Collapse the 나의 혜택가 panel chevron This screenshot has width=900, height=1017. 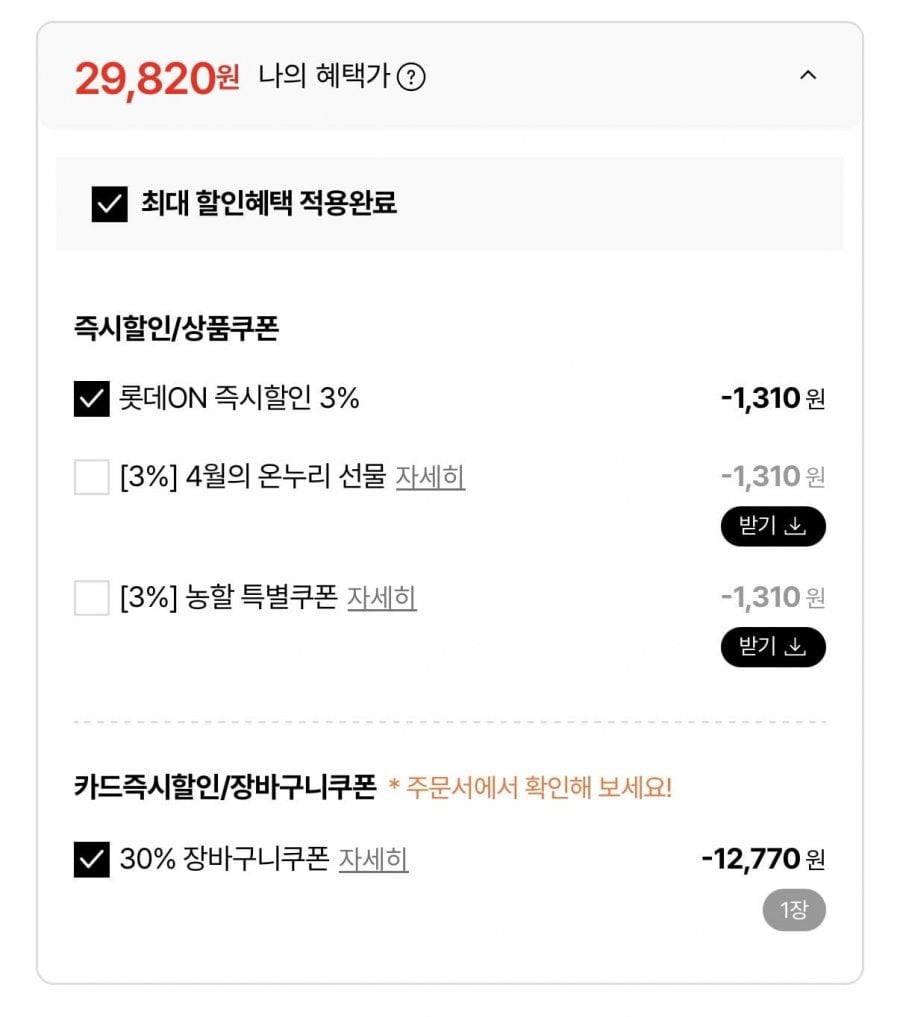(x=808, y=75)
